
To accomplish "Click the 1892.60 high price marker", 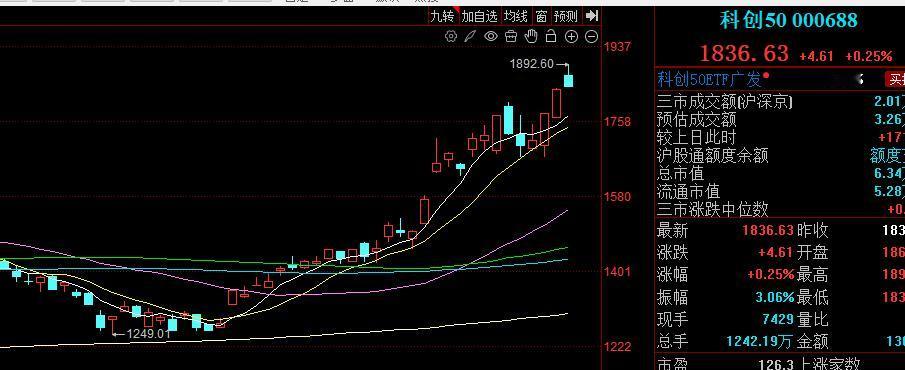I will pyautogui.click(x=532, y=63).
